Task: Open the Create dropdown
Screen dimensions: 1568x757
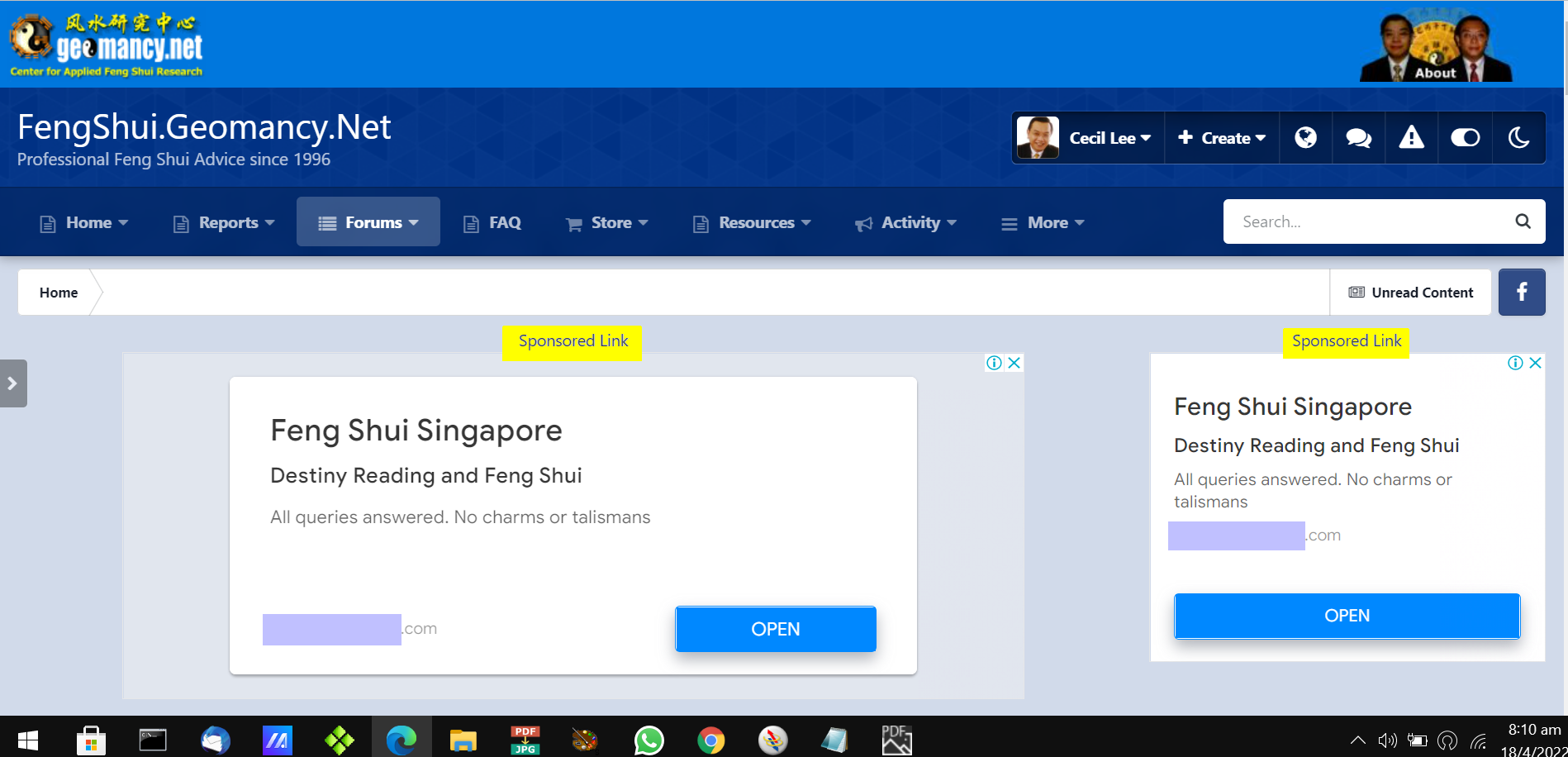Action: pyautogui.click(x=1222, y=138)
